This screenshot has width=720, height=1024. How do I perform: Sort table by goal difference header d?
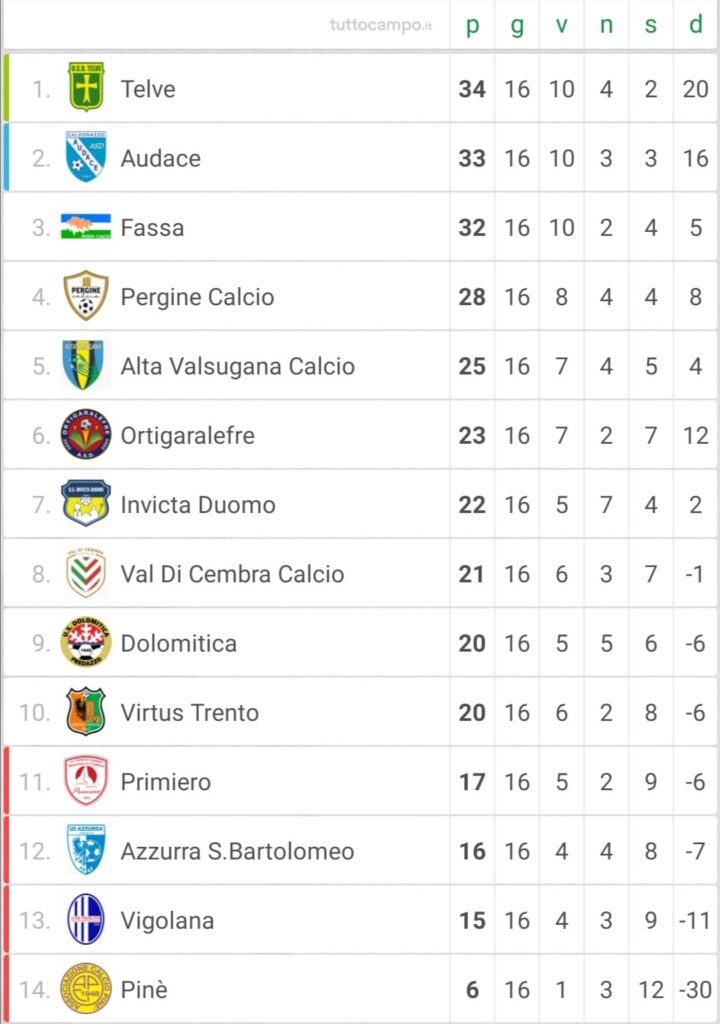(x=696, y=24)
